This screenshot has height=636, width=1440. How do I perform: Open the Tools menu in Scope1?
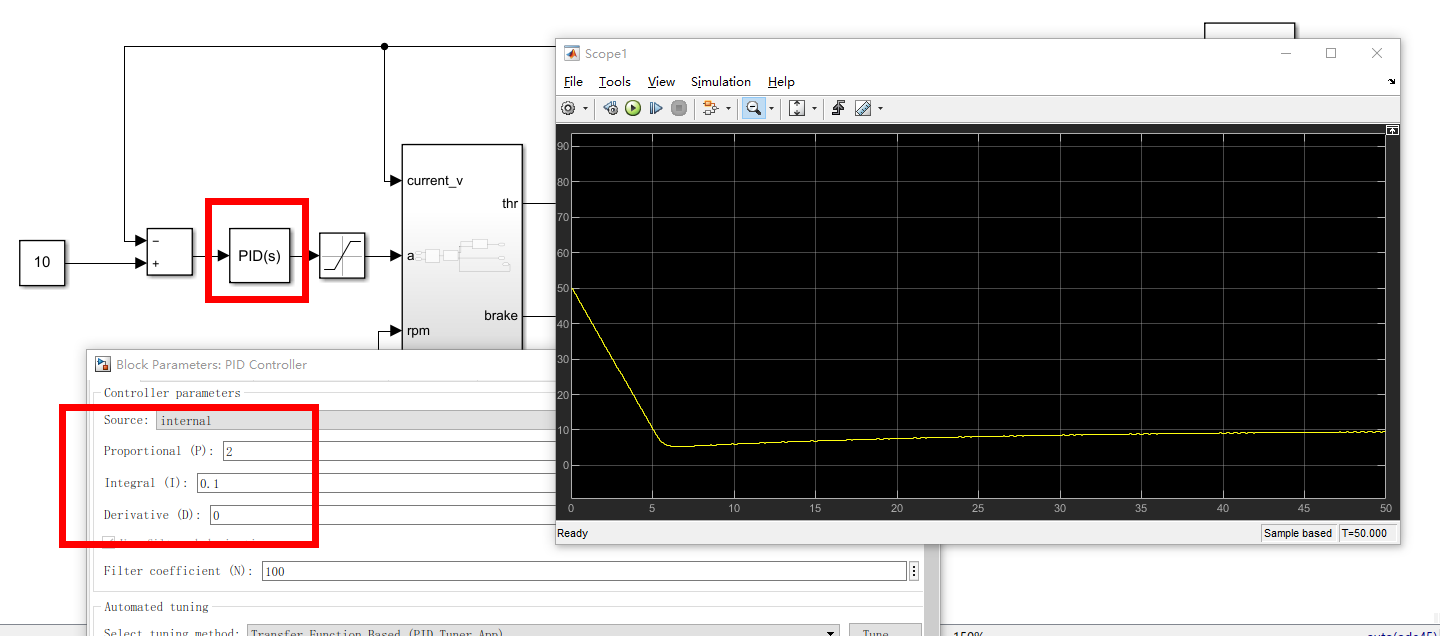click(615, 82)
